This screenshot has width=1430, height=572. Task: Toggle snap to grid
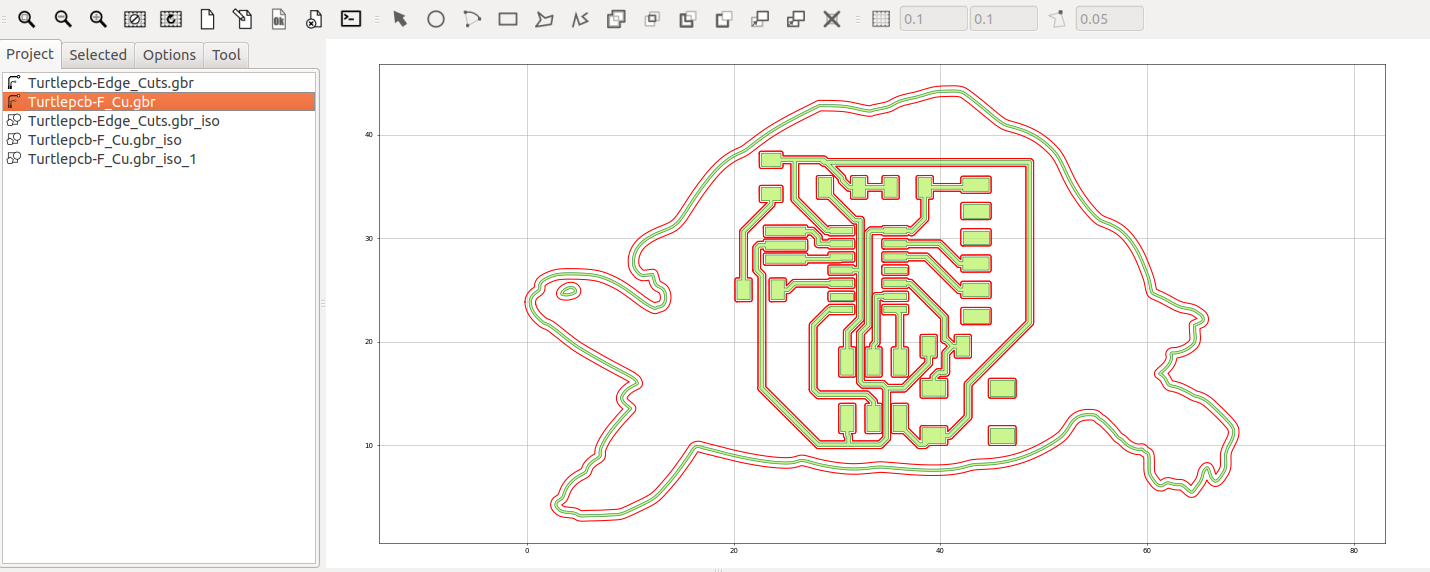click(881, 18)
